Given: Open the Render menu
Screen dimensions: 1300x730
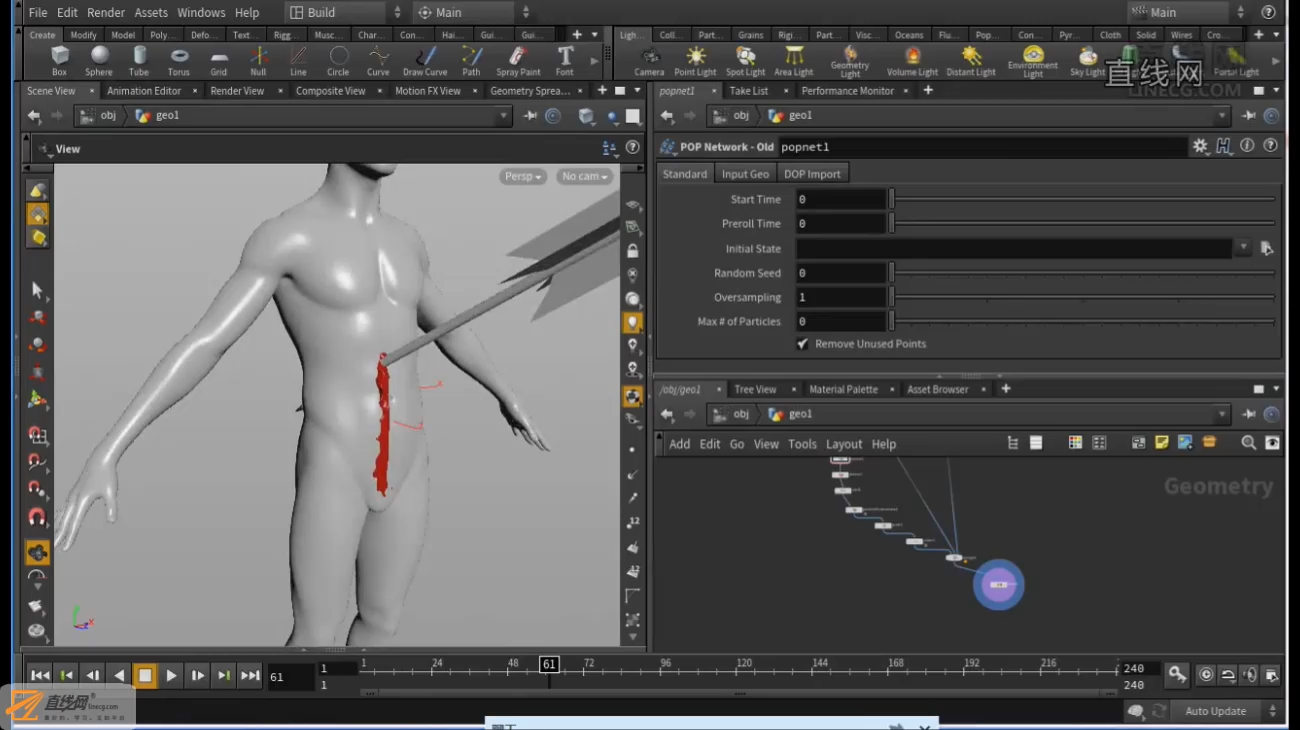Looking at the screenshot, I should click(106, 12).
